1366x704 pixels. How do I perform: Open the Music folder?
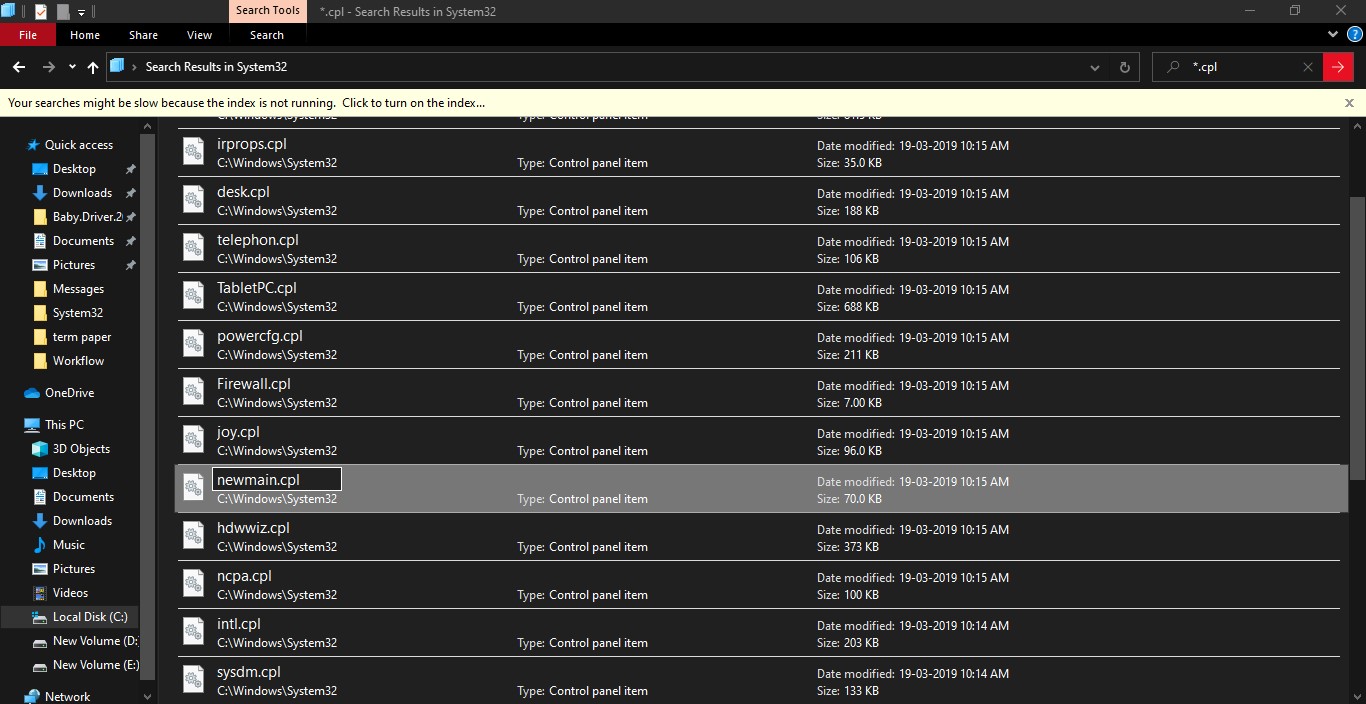(68, 545)
